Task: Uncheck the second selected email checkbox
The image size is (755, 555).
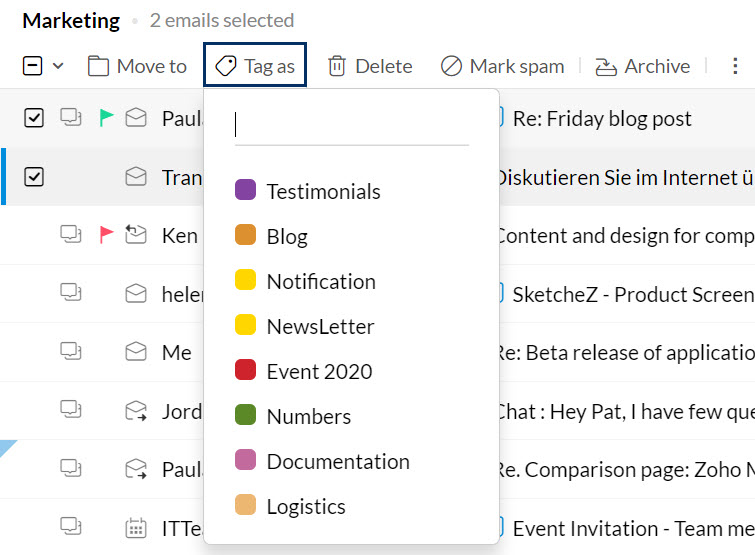Action: [x=34, y=177]
